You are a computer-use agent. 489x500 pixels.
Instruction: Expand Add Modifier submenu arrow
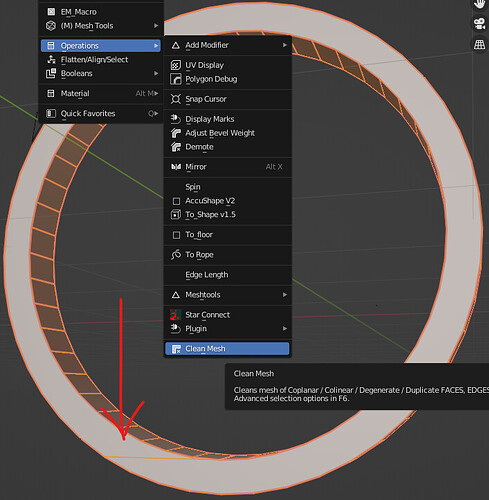pos(284,45)
